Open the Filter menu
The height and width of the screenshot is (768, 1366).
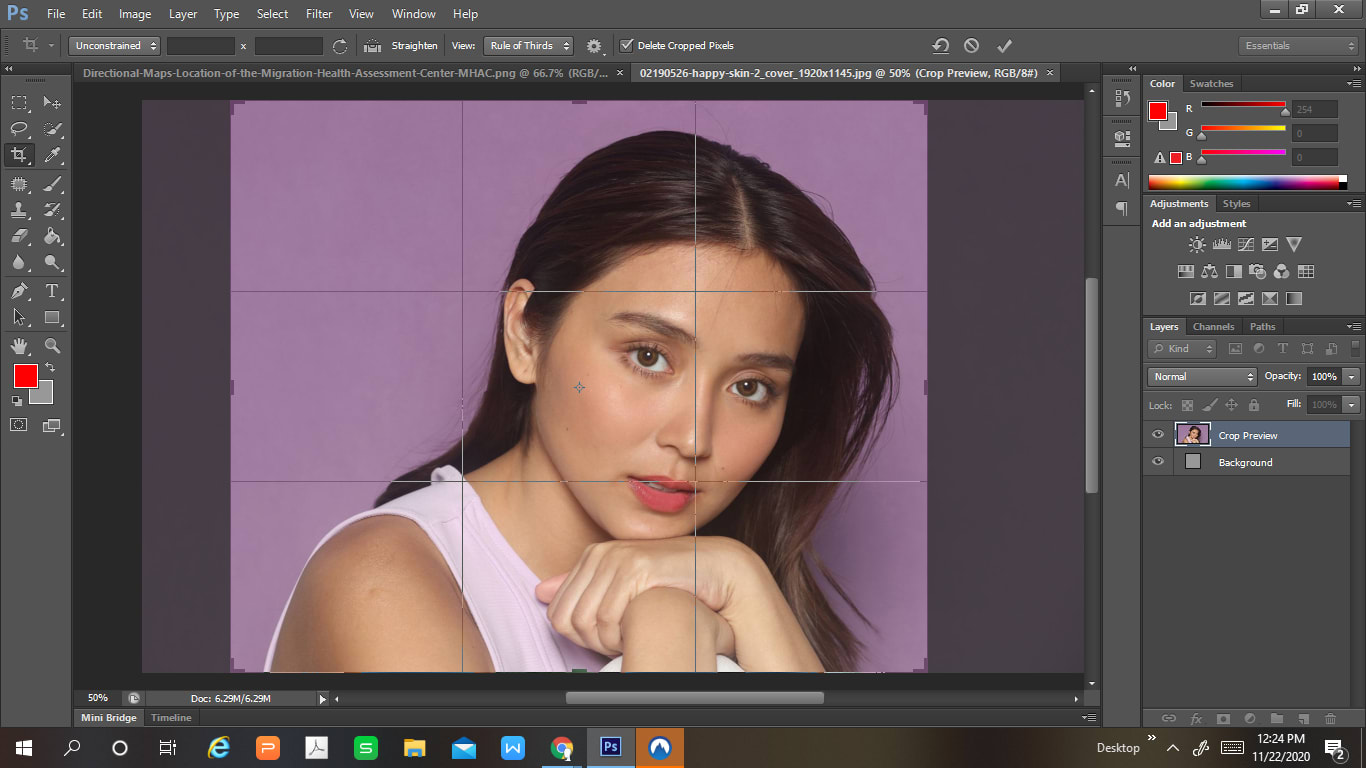tap(319, 14)
